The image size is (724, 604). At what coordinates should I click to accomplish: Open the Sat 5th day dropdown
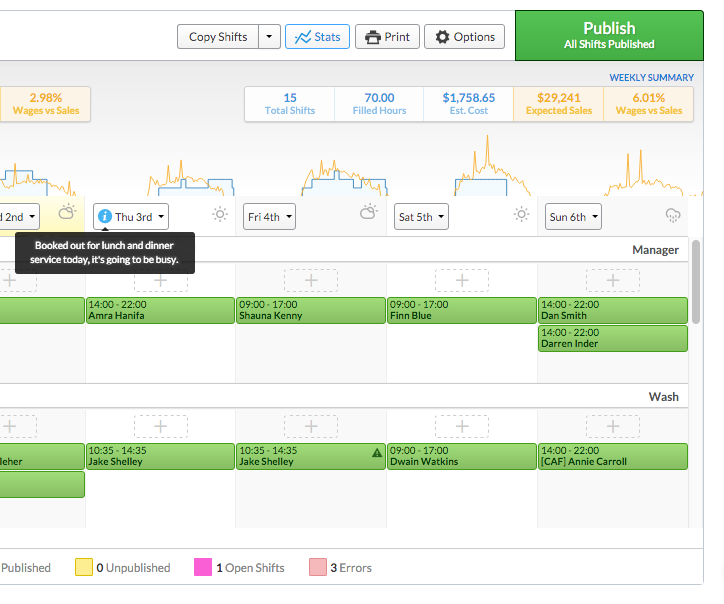coord(422,216)
